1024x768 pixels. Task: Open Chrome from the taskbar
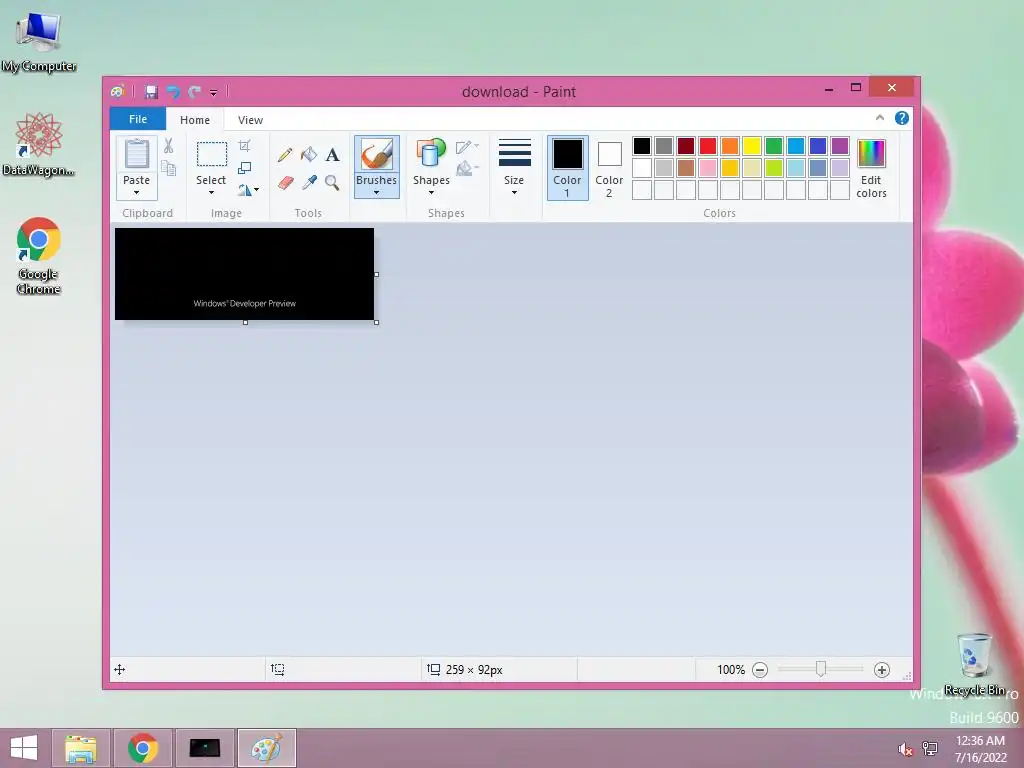(143, 748)
